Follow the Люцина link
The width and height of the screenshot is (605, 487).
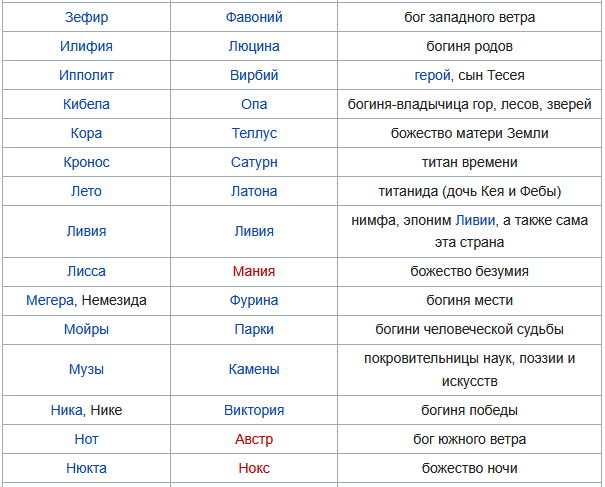coord(254,46)
